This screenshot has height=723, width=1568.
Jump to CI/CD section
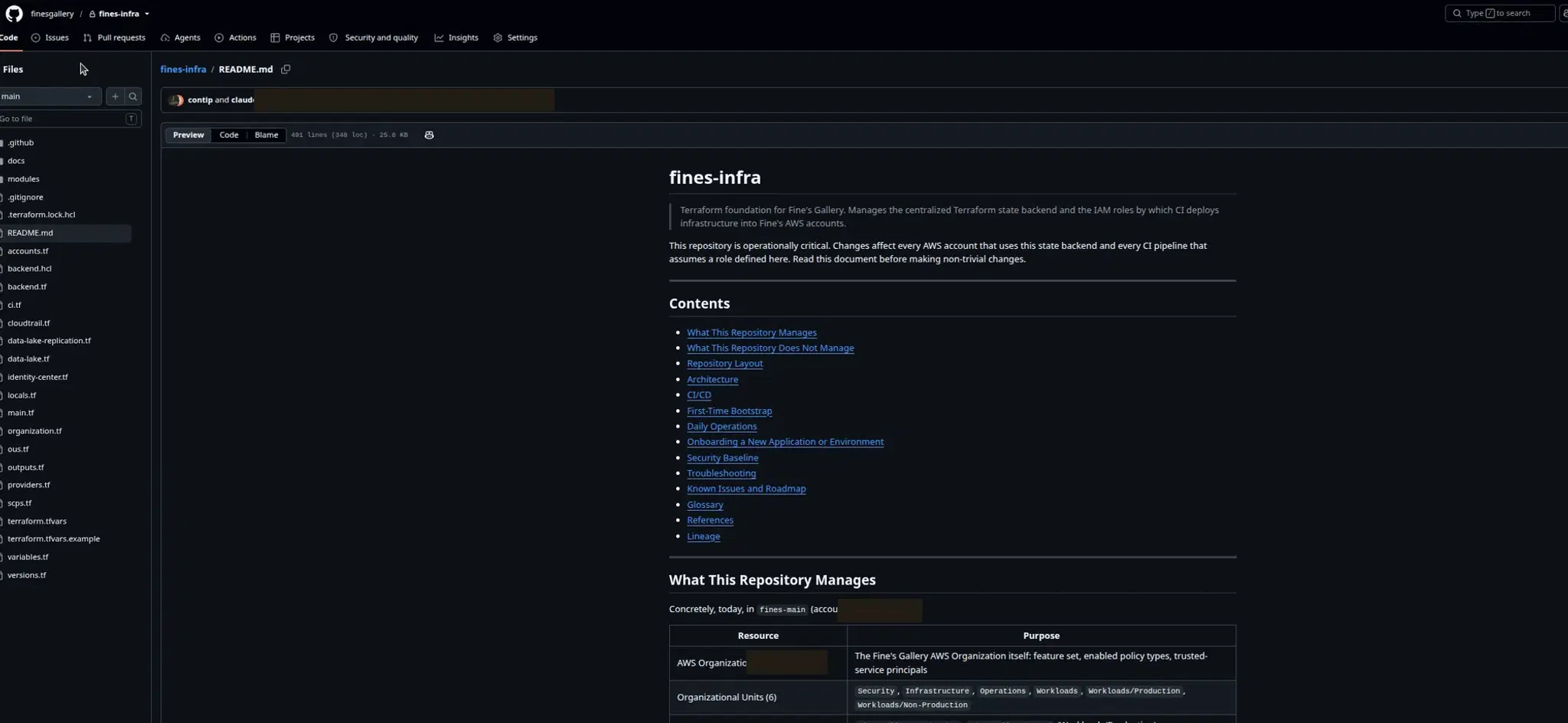699,395
